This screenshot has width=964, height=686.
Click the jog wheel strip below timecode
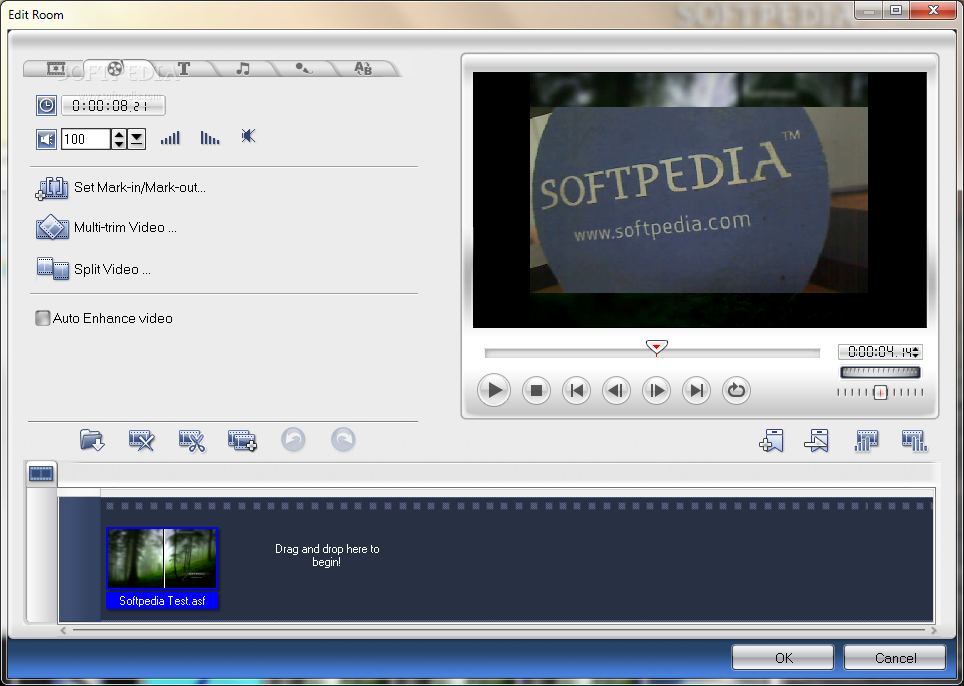point(880,372)
